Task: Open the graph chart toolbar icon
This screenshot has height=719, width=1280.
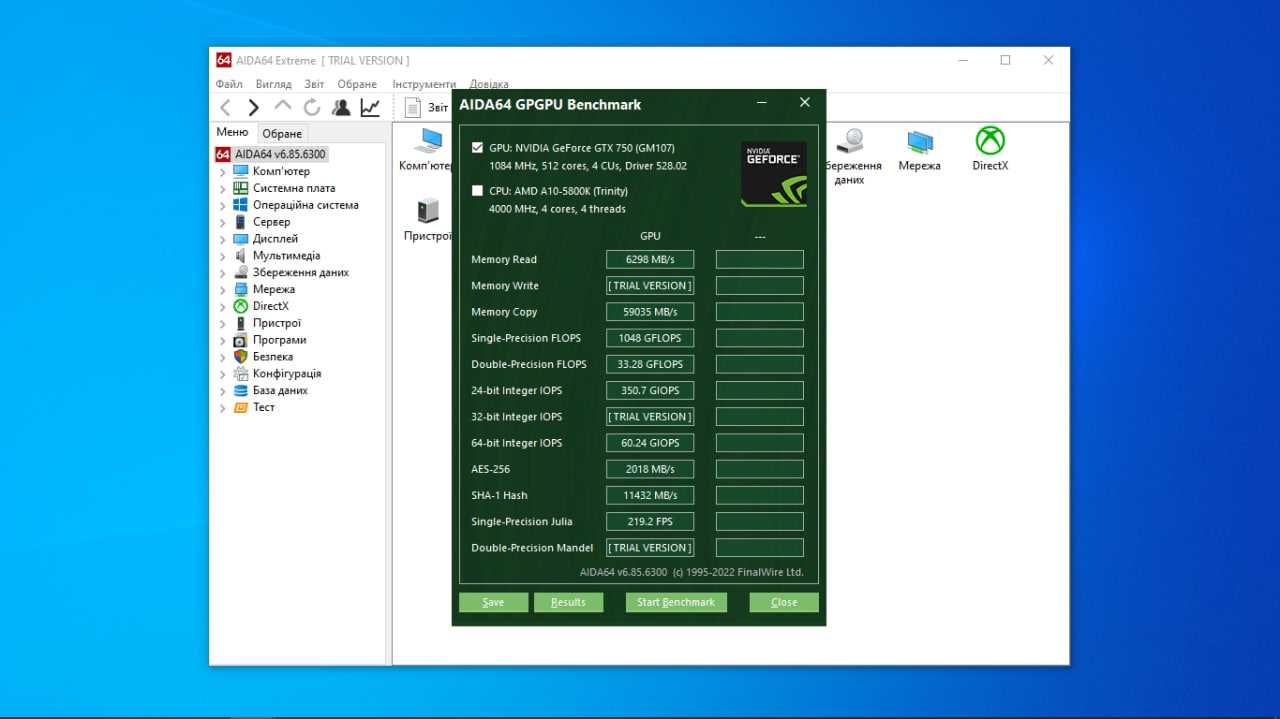Action: point(370,107)
